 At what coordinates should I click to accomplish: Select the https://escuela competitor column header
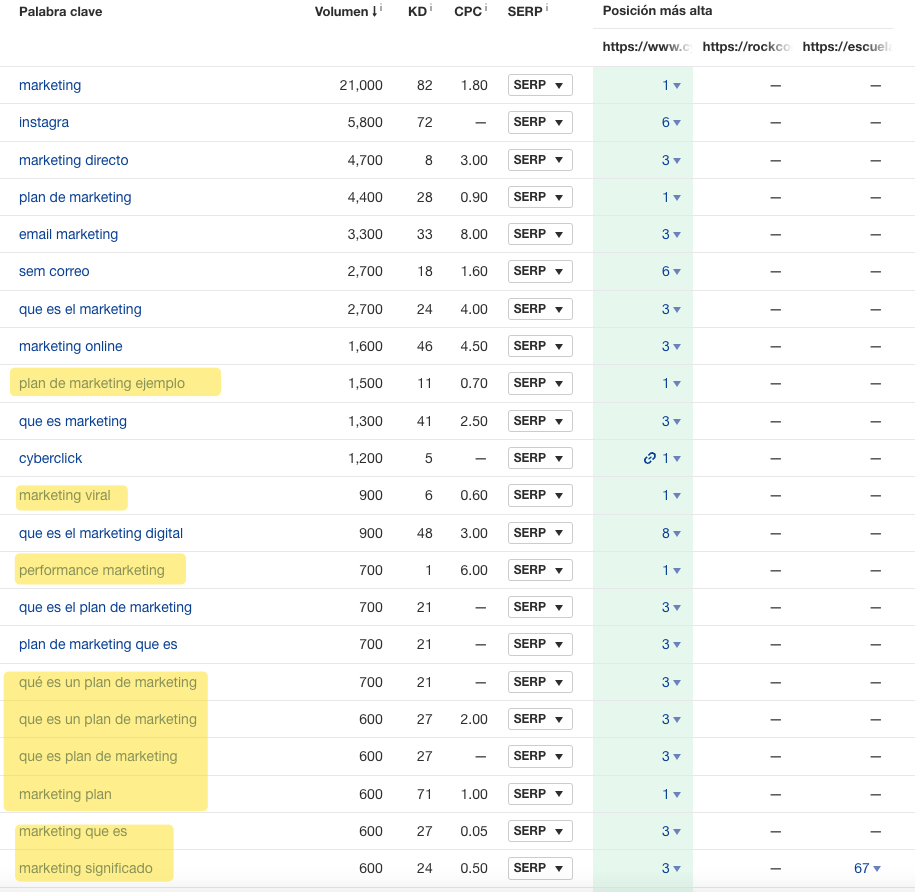[846, 47]
